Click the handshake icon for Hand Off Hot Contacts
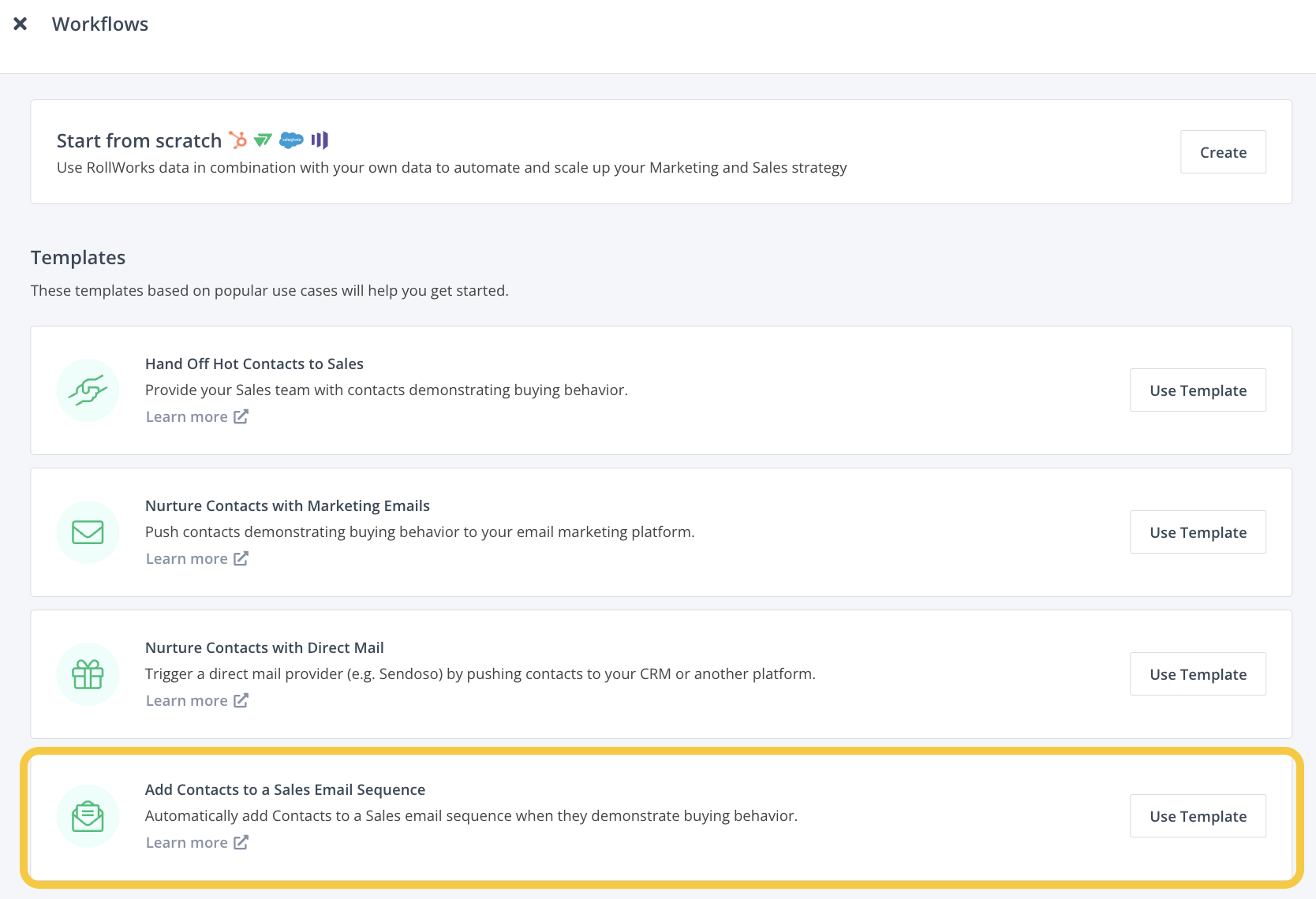Image resolution: width=1316 pixels, height=899 pixels. coord(88,390)
